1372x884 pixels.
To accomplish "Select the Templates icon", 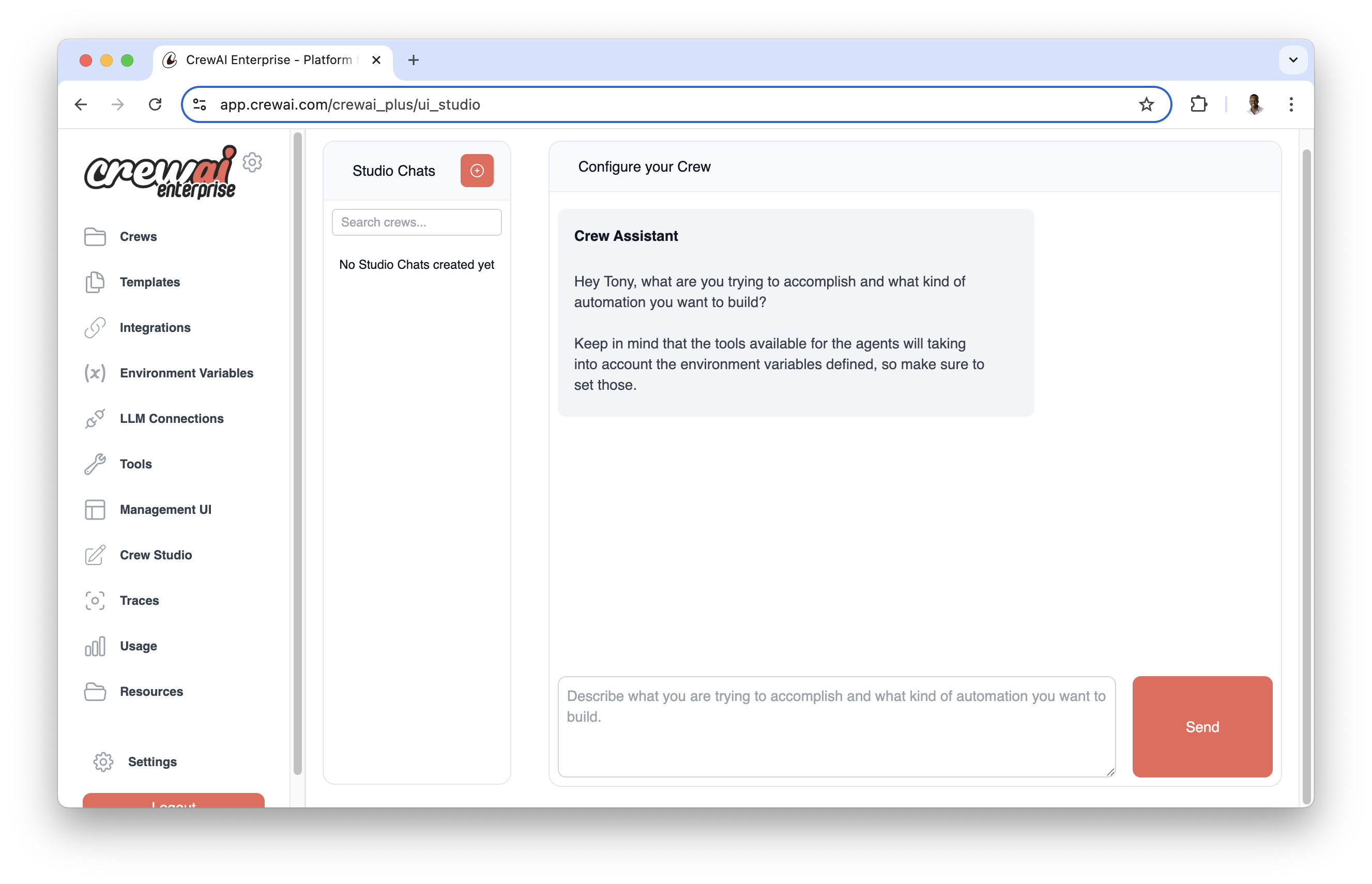I will (95, 282).
